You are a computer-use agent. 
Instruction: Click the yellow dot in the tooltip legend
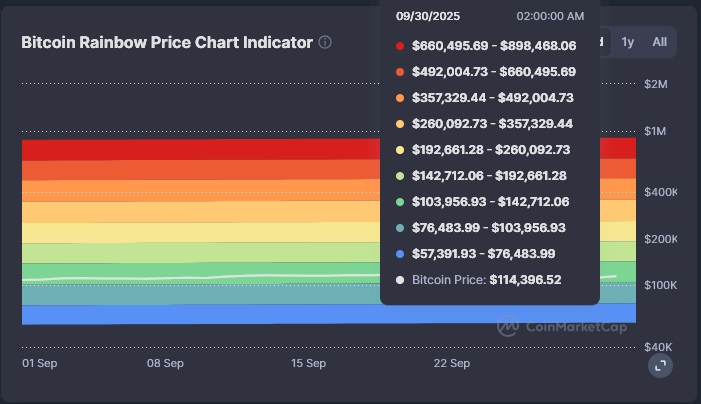400,150
